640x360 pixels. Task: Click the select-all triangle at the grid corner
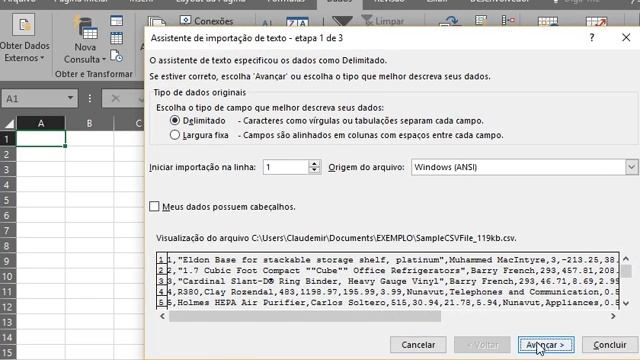[x=8, y=123]
